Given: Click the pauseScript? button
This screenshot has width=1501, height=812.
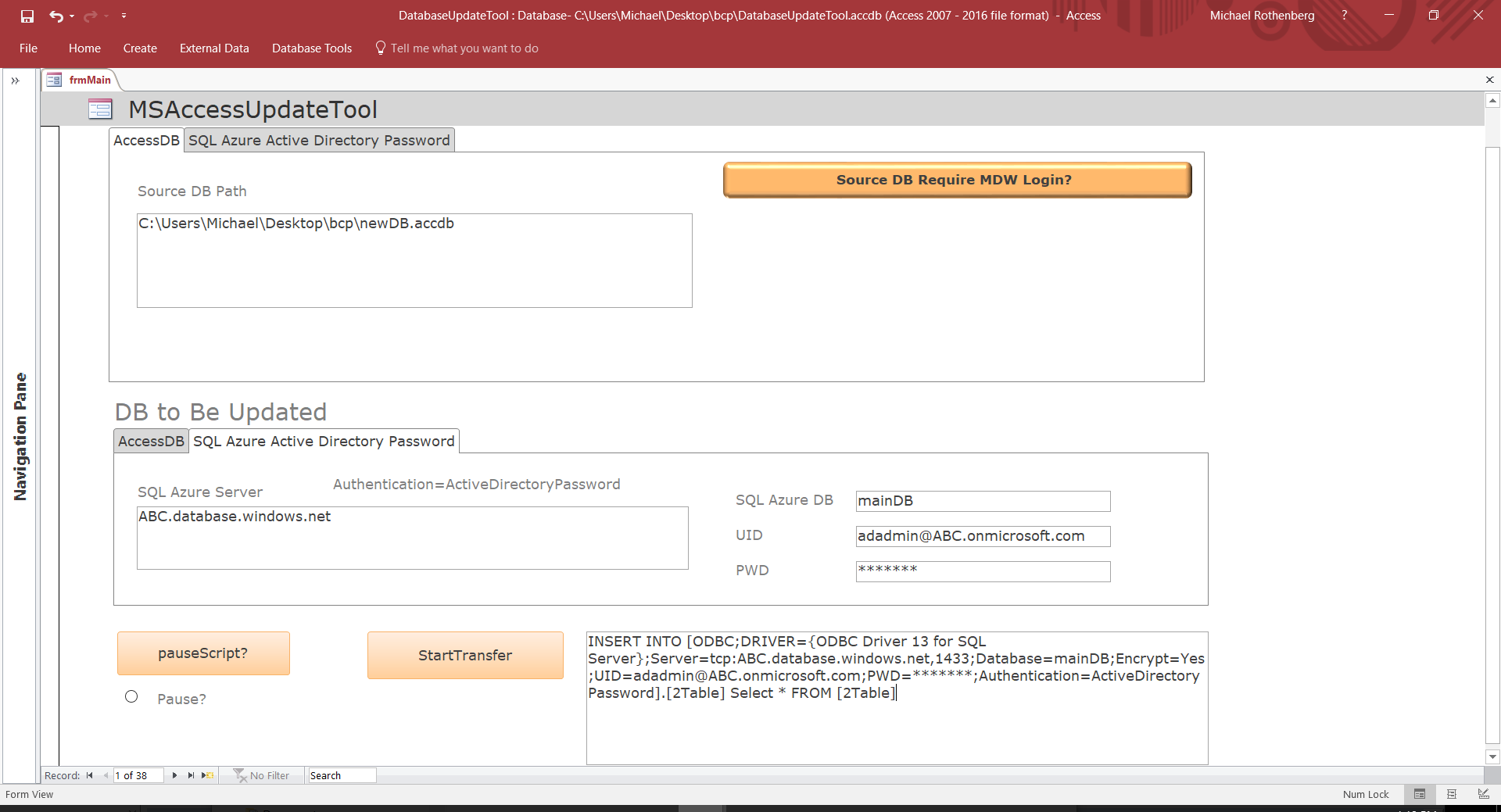Looking at the screenshot, I should [x=203, y=653].
